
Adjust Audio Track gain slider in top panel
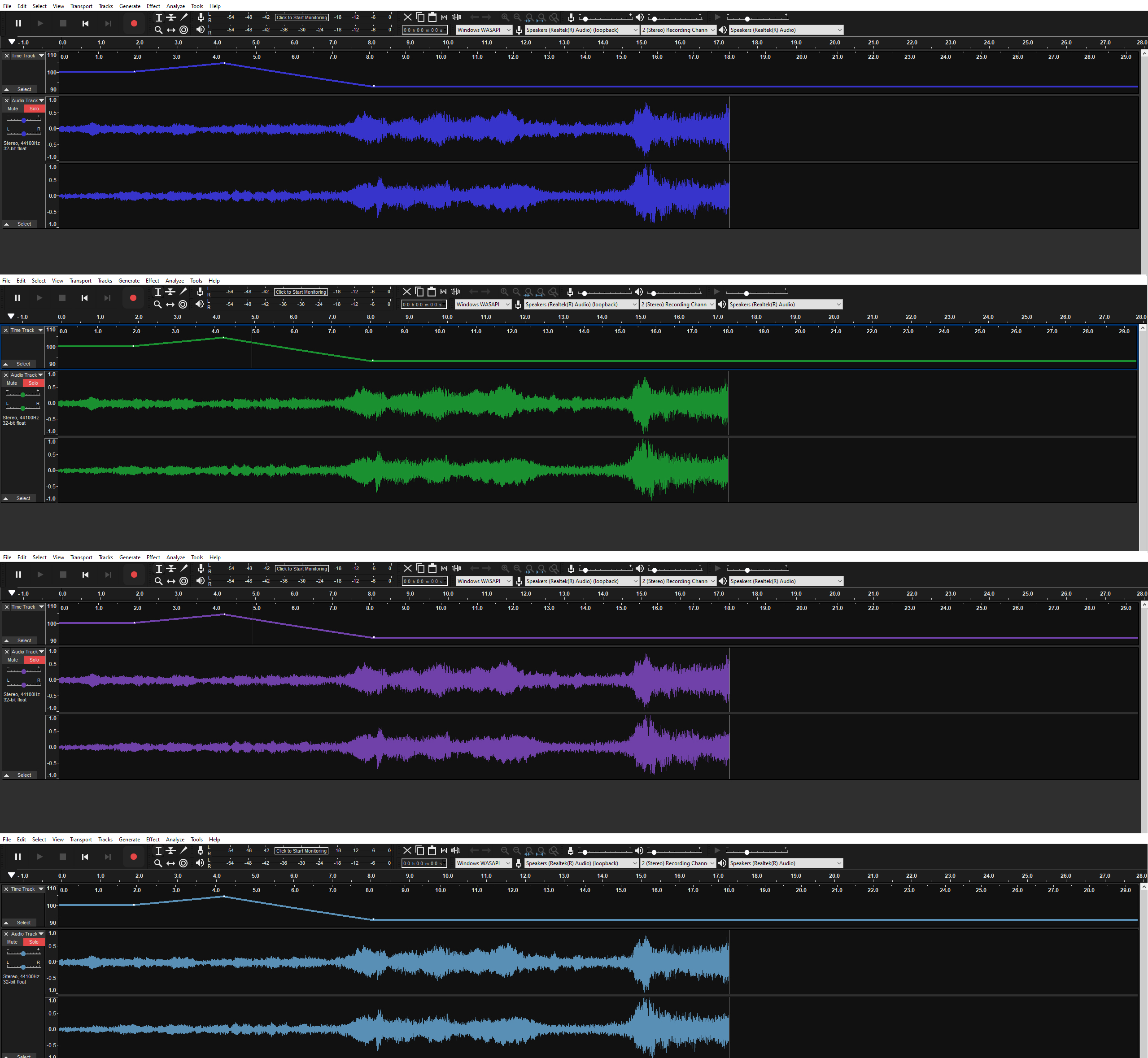23,120
